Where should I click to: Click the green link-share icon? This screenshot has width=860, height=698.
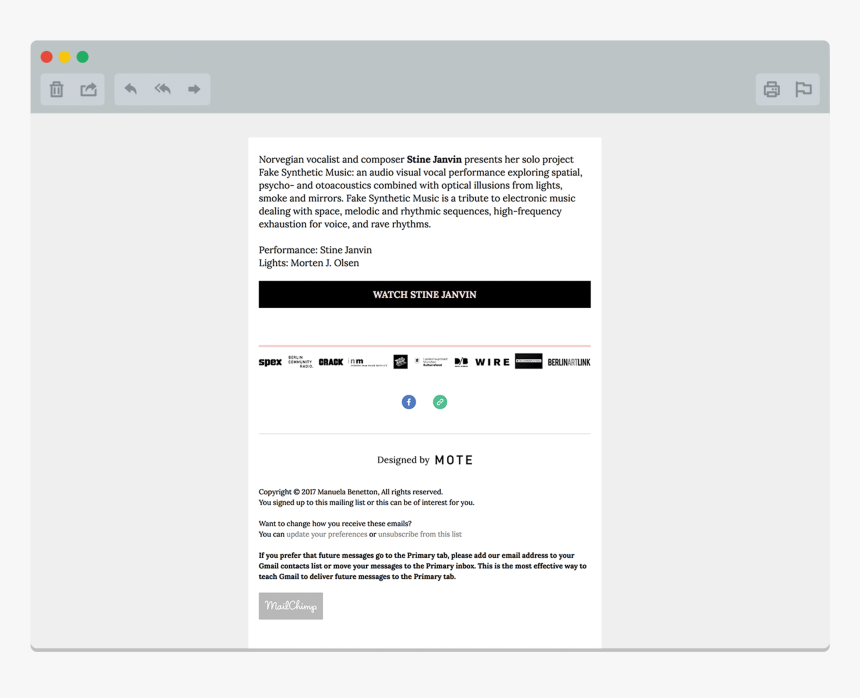[440, 401]
